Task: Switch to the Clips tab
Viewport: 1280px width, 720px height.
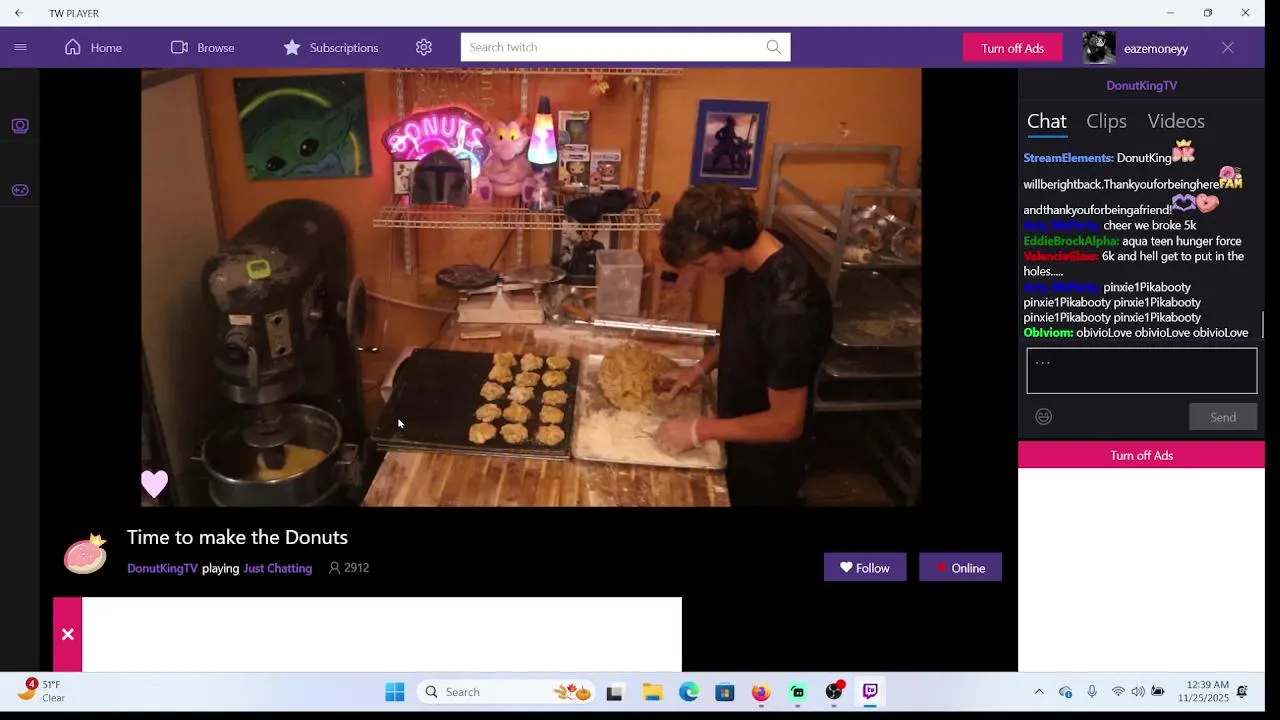Action: tap(1106, 121)
